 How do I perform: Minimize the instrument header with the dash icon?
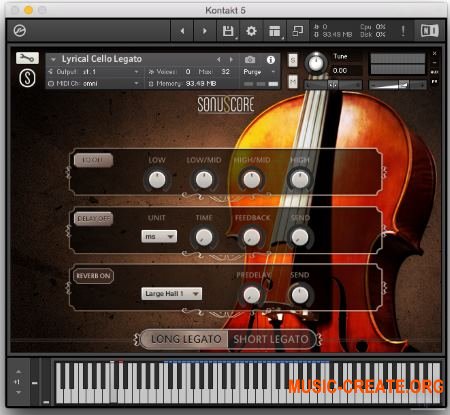434,62
